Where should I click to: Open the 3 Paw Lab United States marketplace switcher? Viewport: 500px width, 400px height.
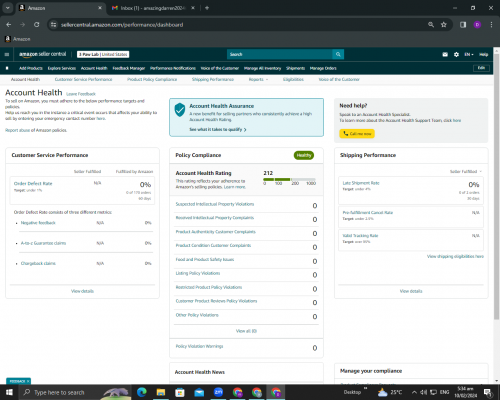pos(103,54)
